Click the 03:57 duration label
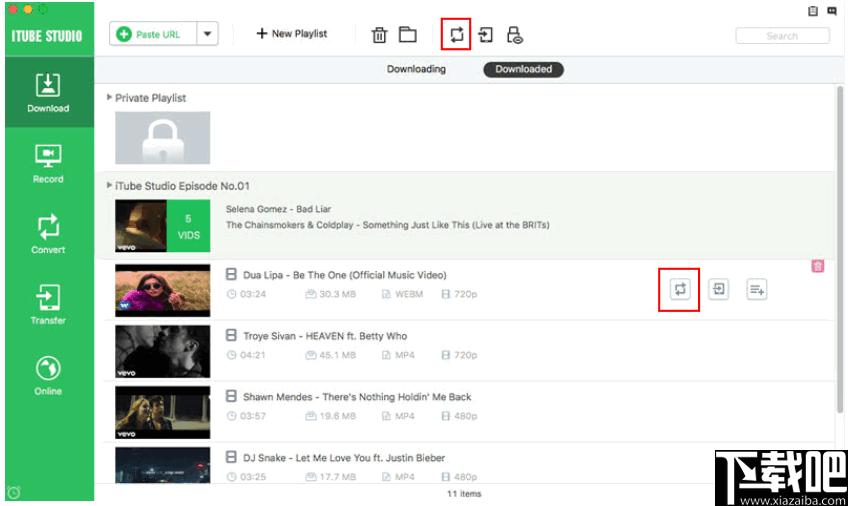Image resolution: width=850 pixels, height=506 pixels. pos(253,416)
